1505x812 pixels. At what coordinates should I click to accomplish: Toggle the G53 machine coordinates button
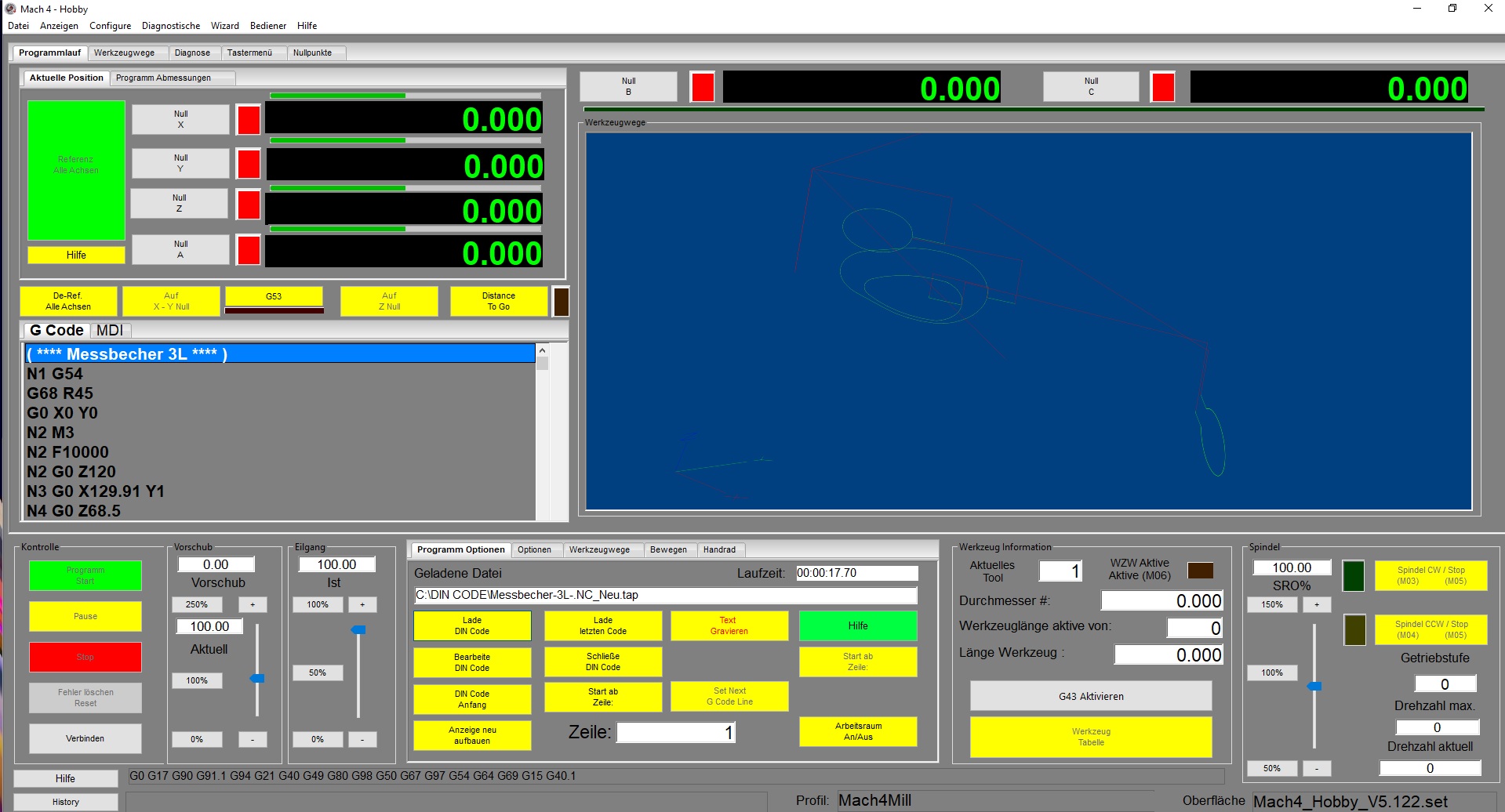point(274,296)
